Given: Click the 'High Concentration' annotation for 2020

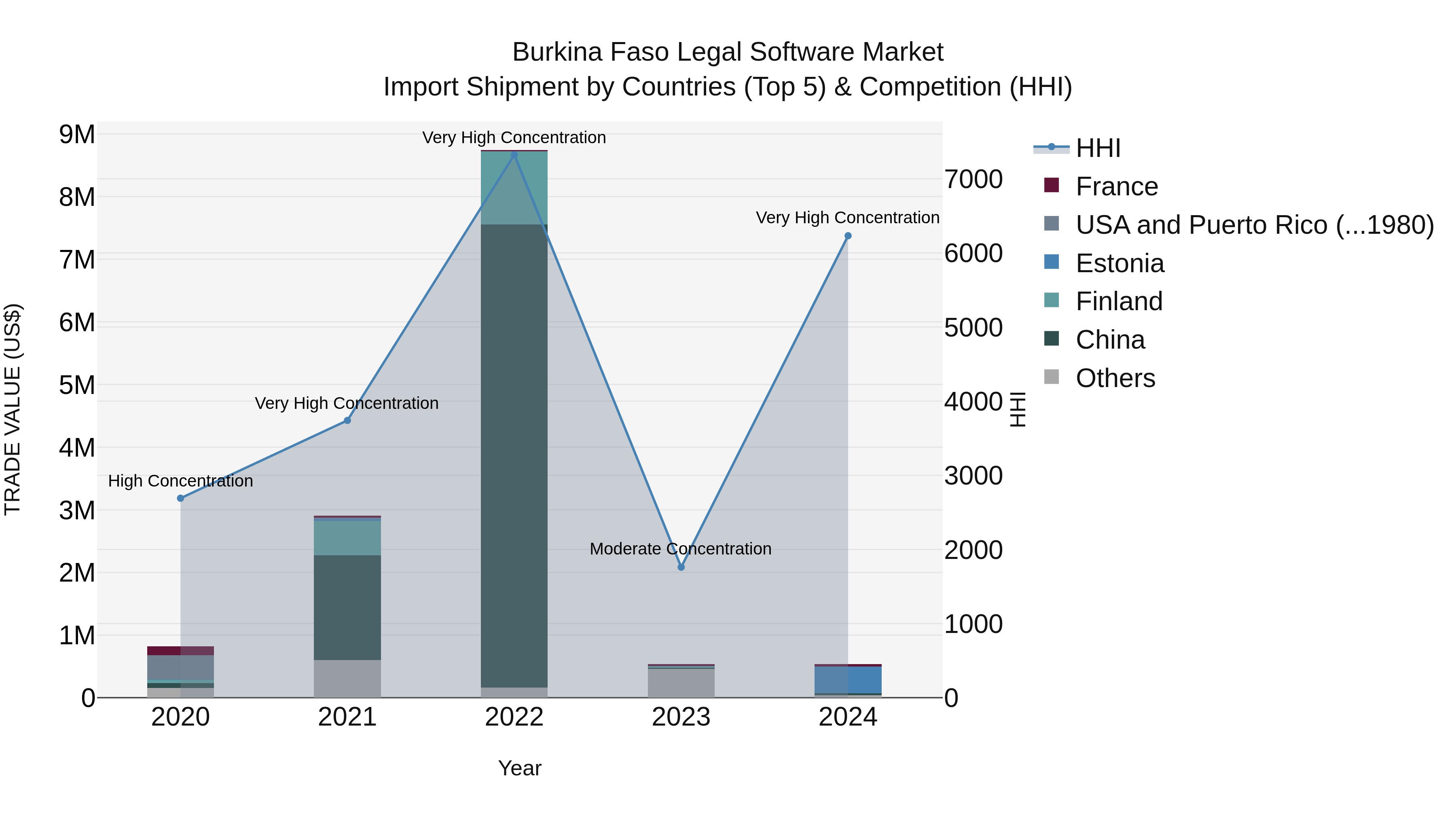Looking at the screenshot, I should [180, 481].
